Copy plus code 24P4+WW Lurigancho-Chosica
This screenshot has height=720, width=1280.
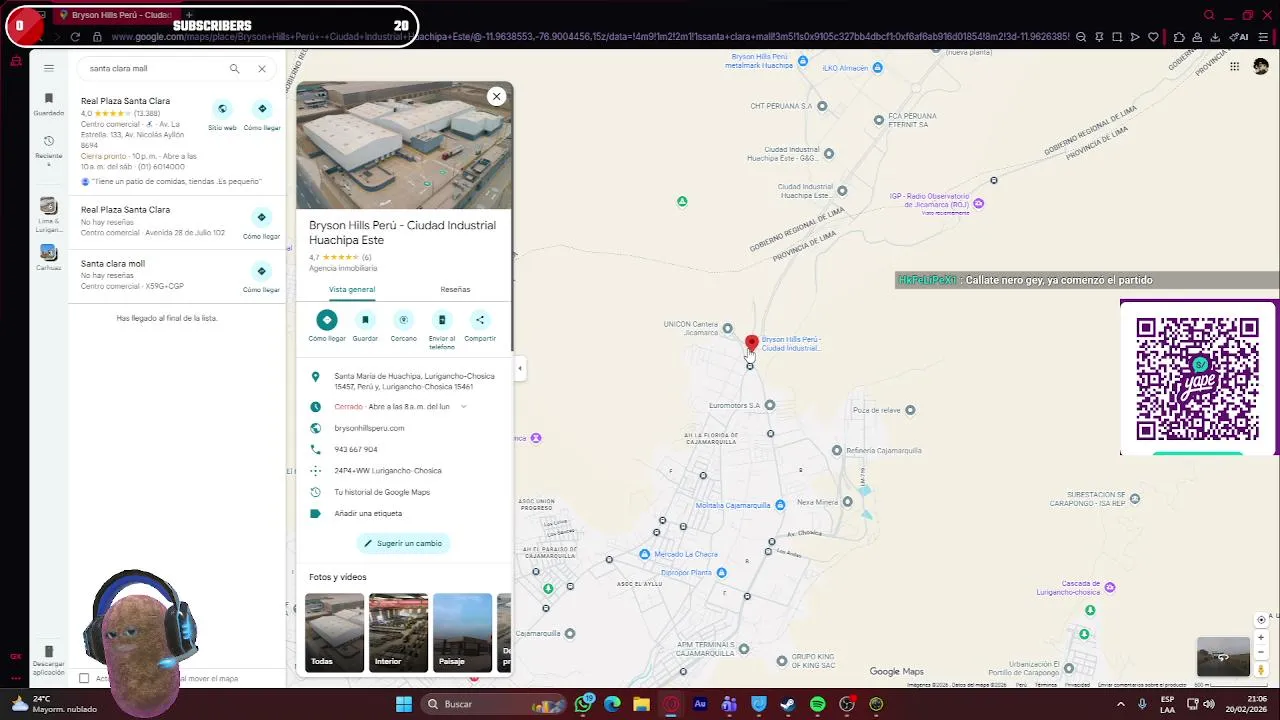[x=387, y=470]
